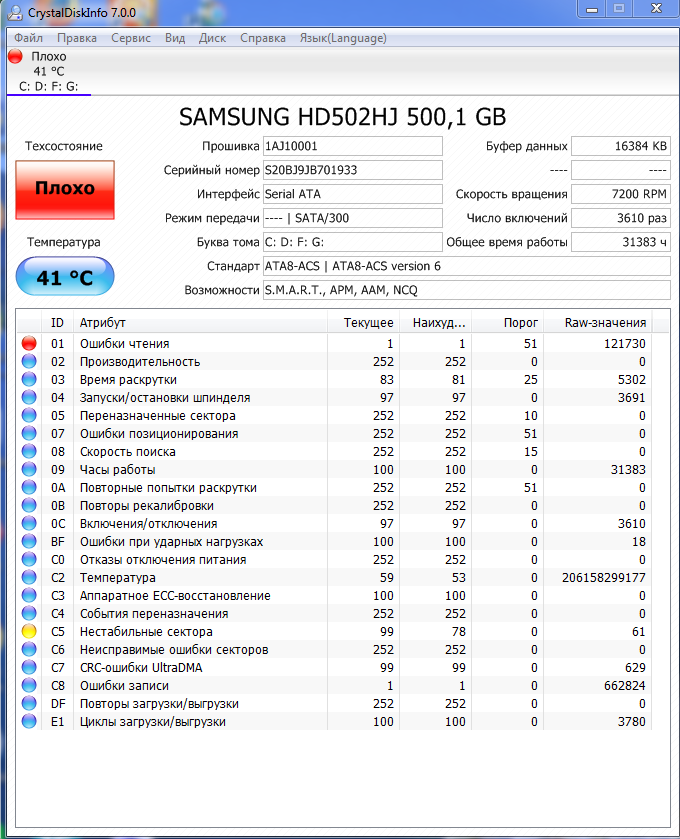The width and height of the screenshot is (680, 839).
Task: Click the ID column header
Action: pos(57,323)
